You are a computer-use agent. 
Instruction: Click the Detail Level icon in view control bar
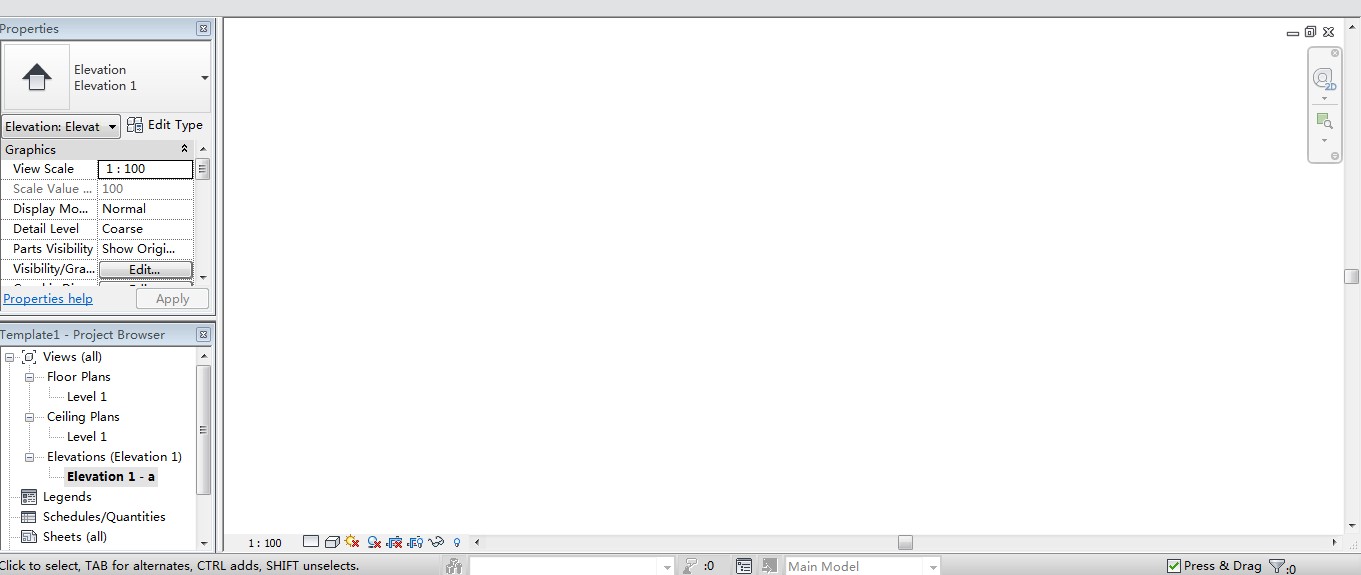[311, 542]
